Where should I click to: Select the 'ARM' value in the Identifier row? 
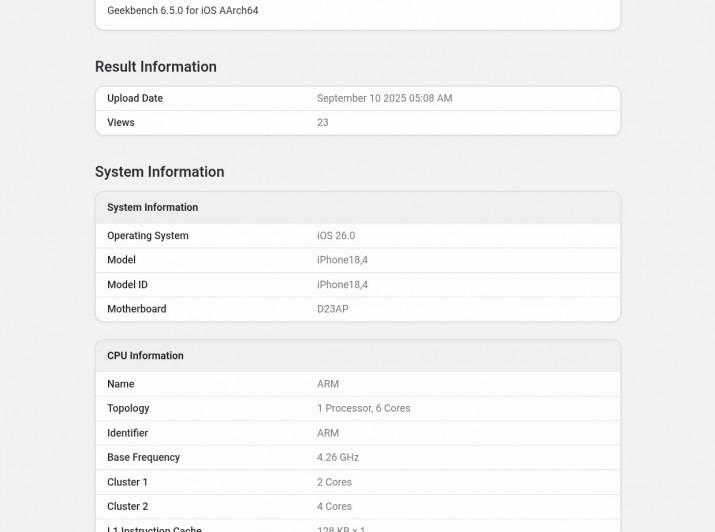point(327,433)
